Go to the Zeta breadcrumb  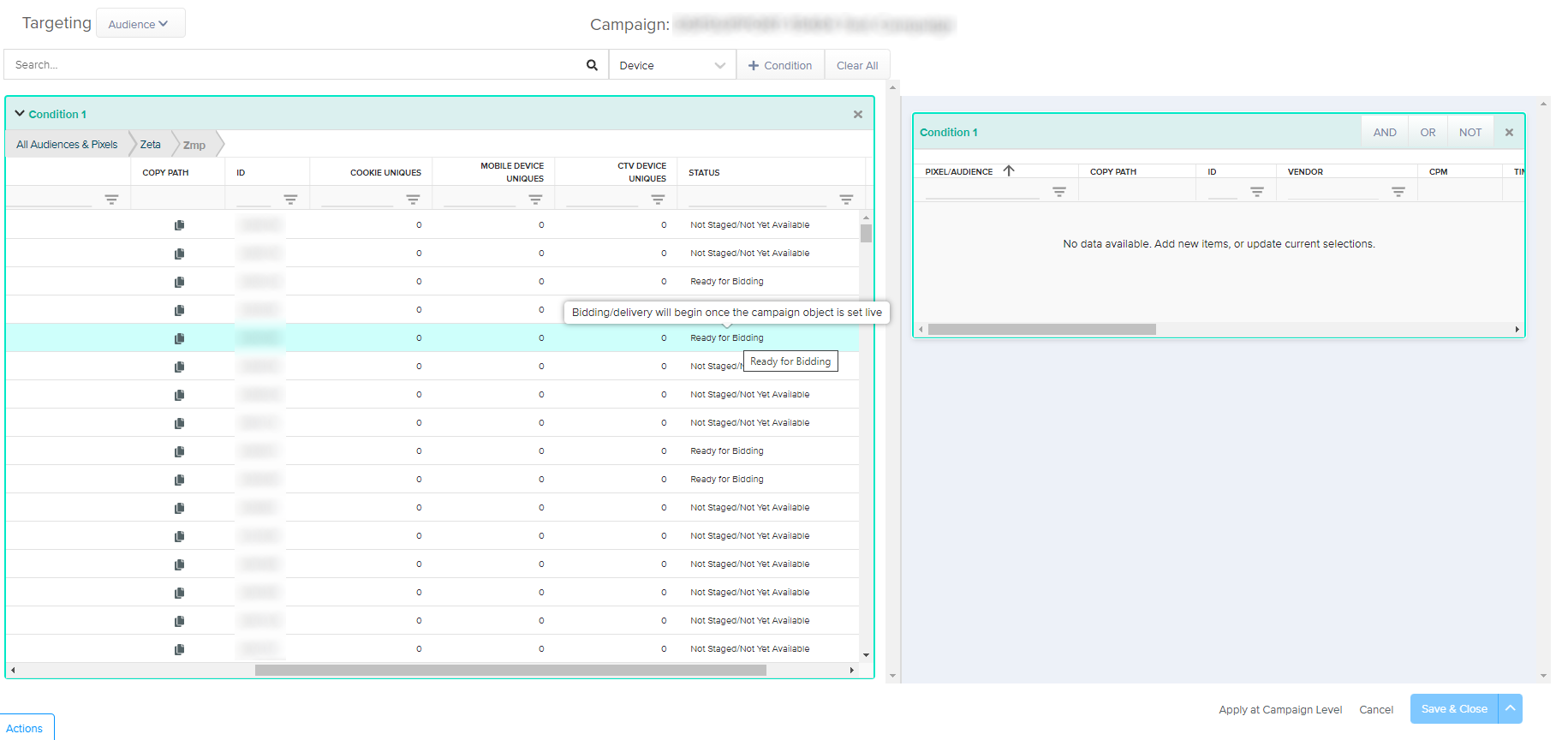pyautogui.click(x=150, y=145)
